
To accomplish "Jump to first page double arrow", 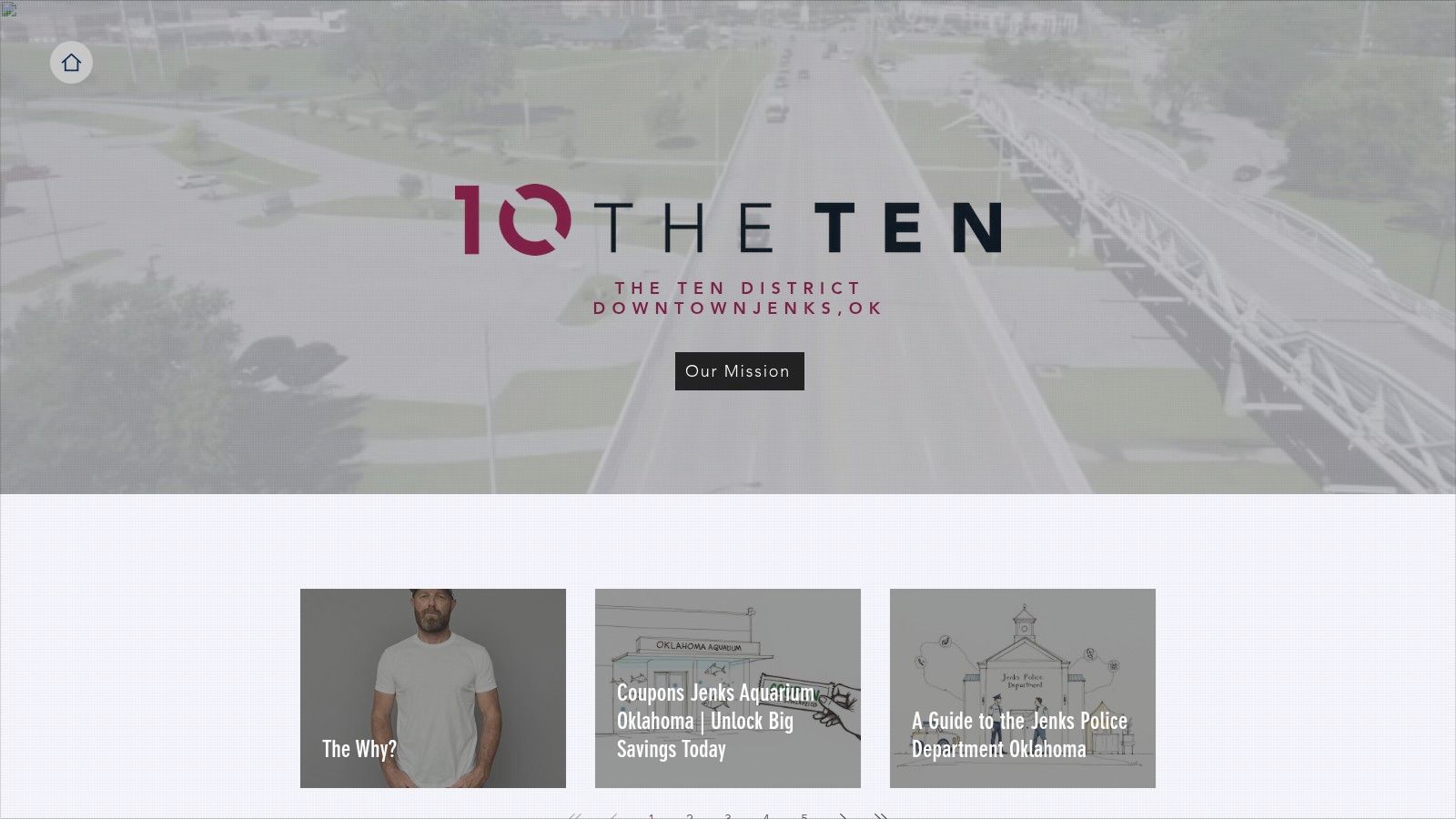I will [575, 815].
